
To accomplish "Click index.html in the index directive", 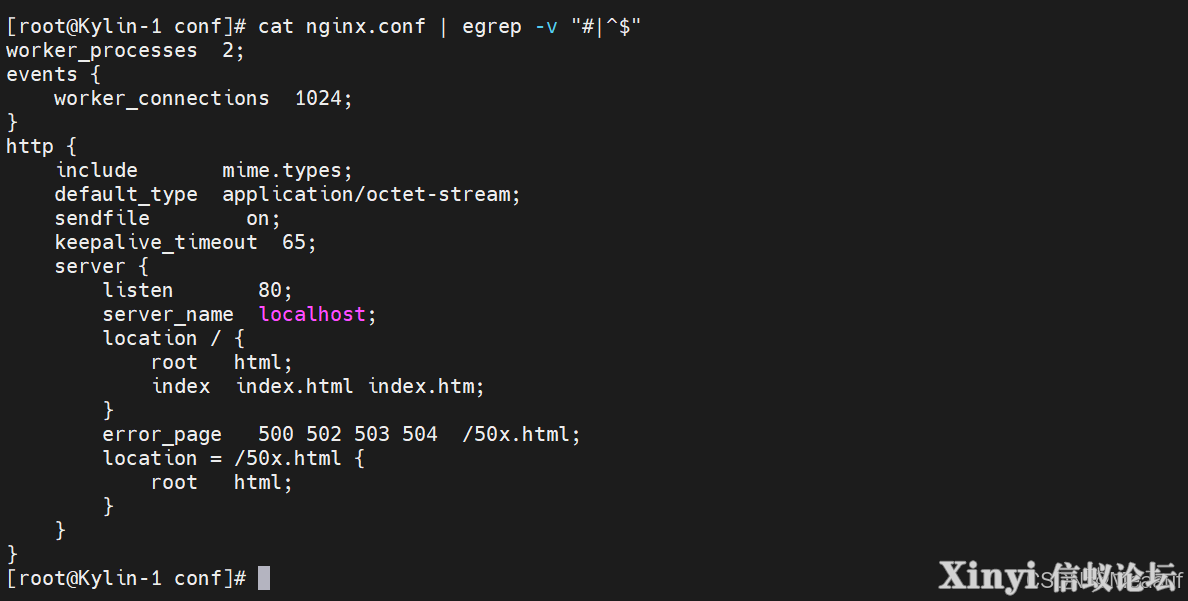I will tap(294, 387).
